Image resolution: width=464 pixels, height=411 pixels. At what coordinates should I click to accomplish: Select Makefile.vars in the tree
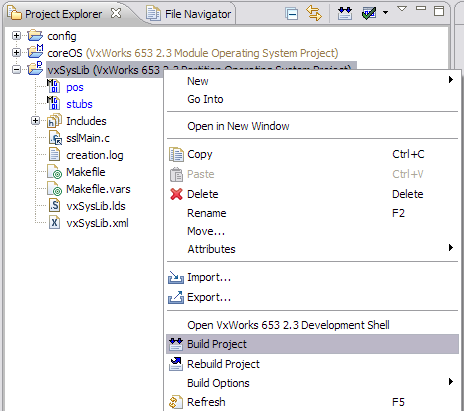[98, 189]
